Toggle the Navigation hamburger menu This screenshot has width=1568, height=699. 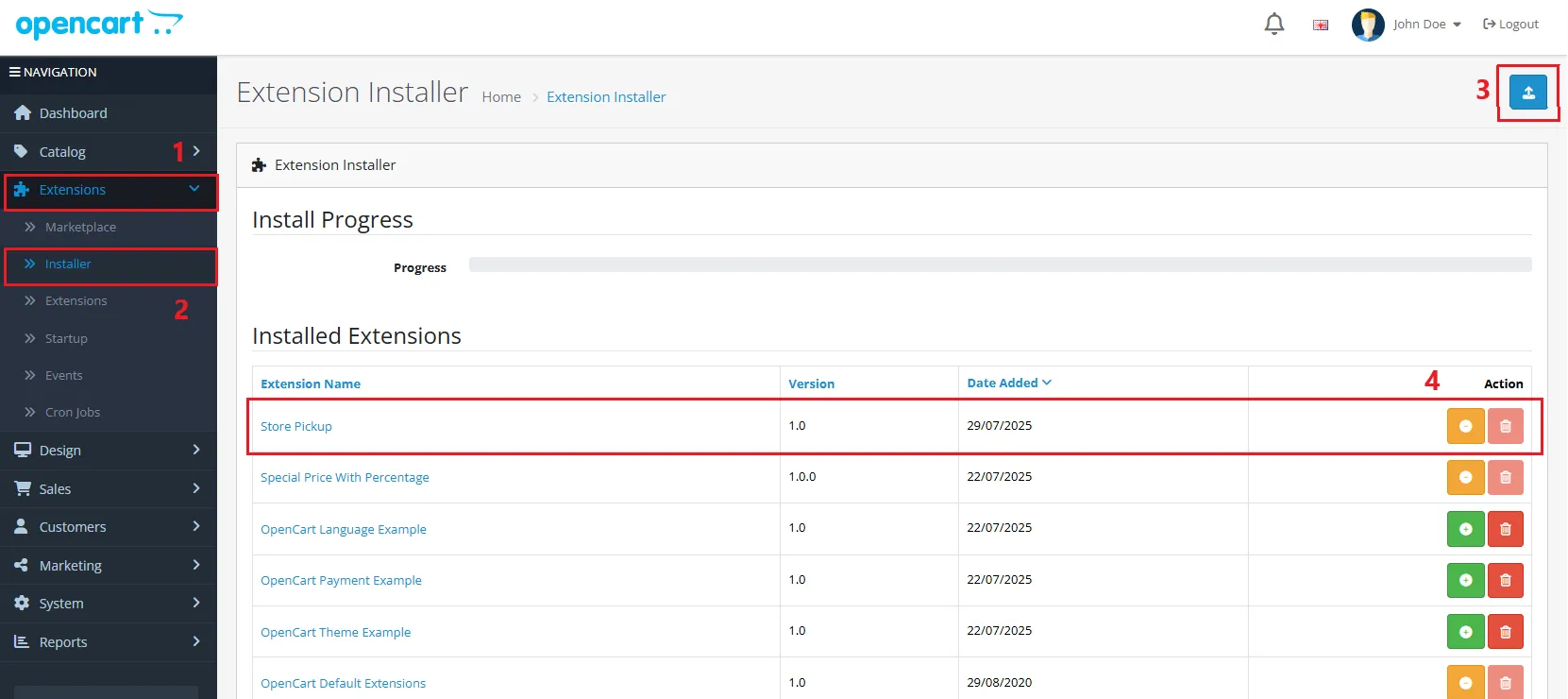pos(15,72)
